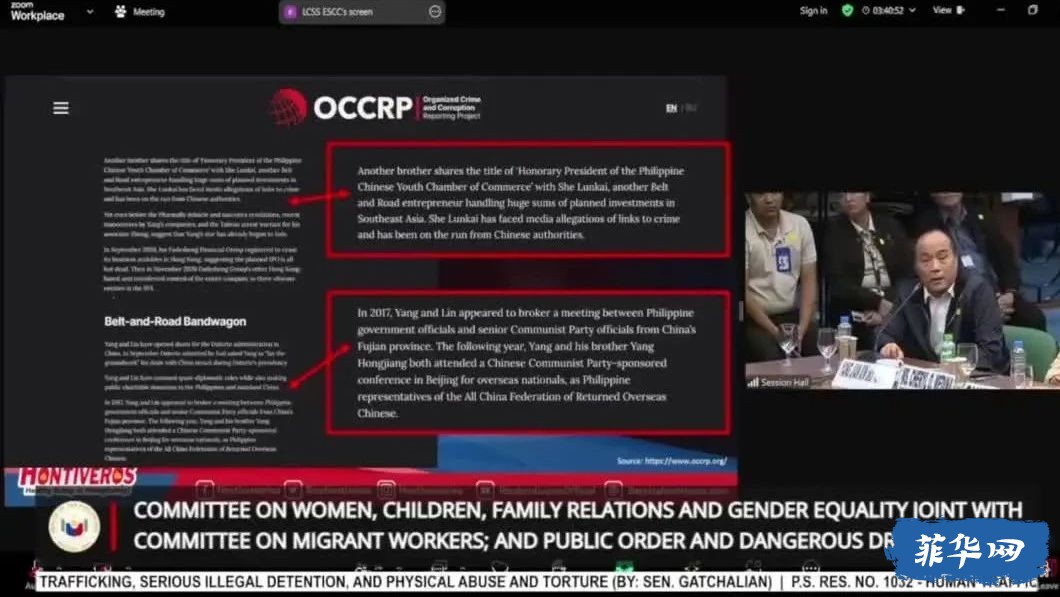The image size is (1060, 597).
Task: Open the Source https://www.occrp.org/ link
Action: [x=672, y=461]
